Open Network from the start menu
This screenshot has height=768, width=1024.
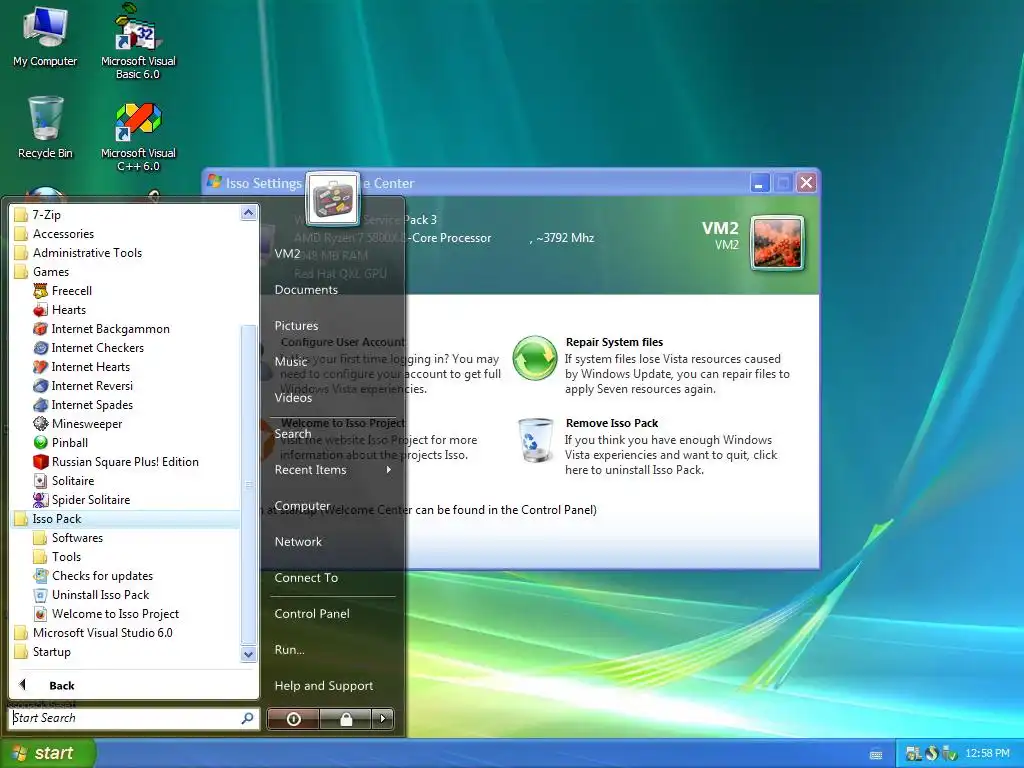point(298,541)
